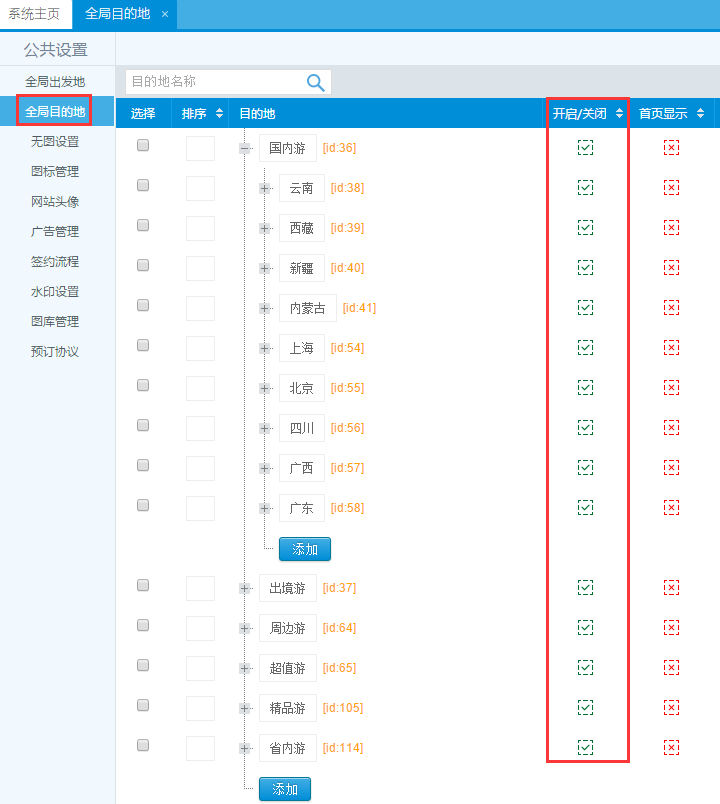This screenshot has width=720, height=804.
Task: Open 图标管理 in the sidebar
Action: tap(55, 172)
